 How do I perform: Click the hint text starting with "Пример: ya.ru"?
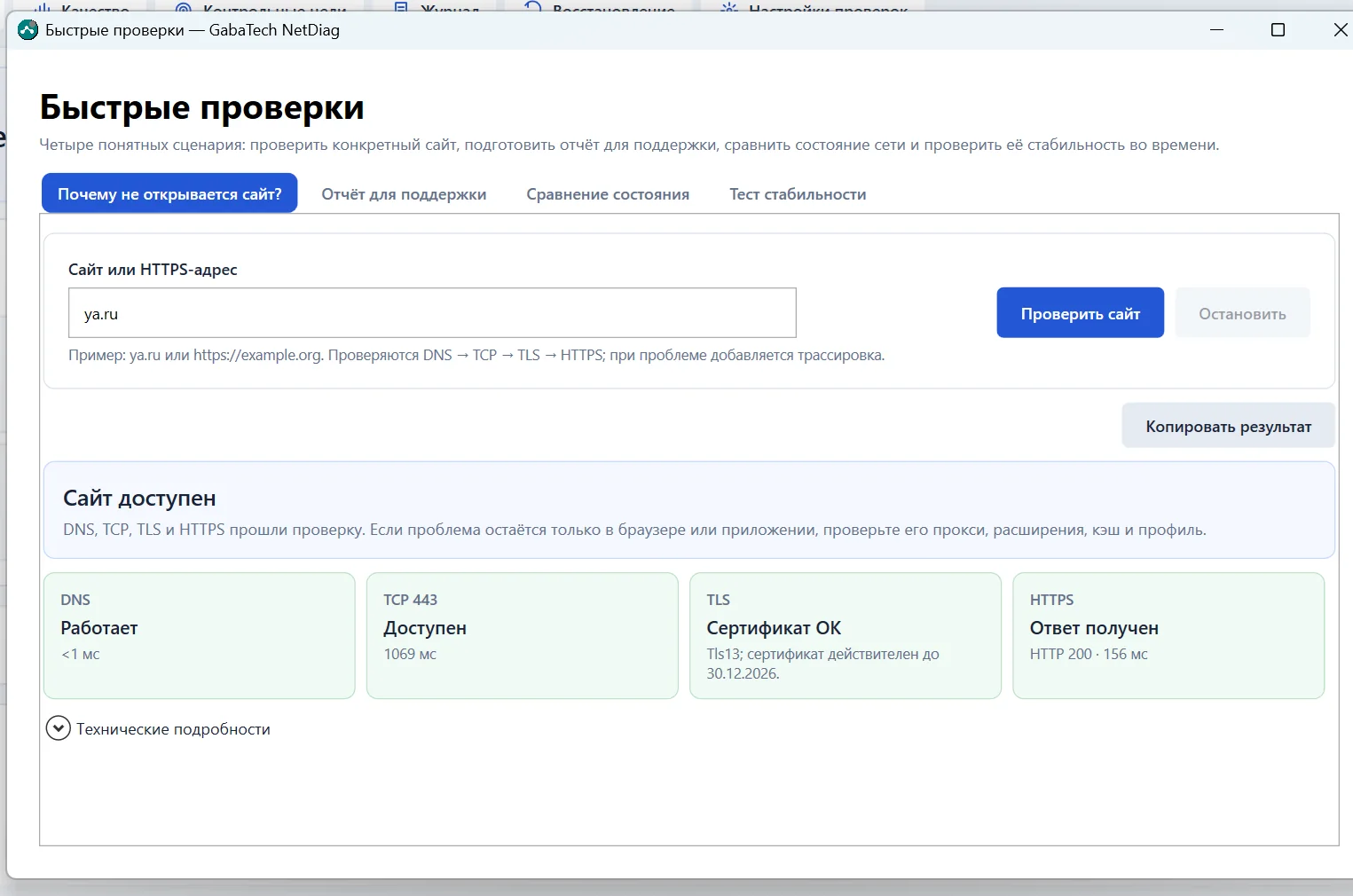click(x=476, y=355)
